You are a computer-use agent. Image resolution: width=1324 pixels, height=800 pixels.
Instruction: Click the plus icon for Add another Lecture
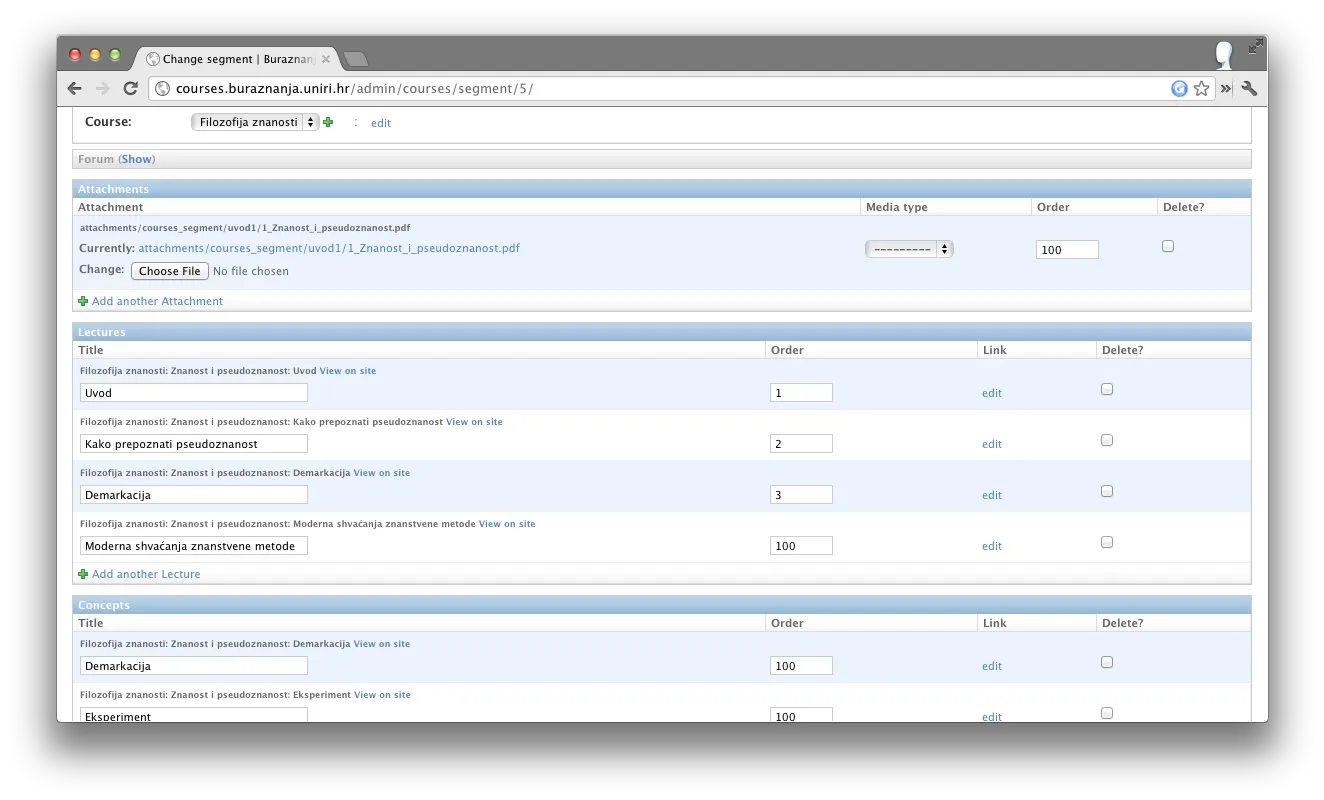[x=83, y=574]
